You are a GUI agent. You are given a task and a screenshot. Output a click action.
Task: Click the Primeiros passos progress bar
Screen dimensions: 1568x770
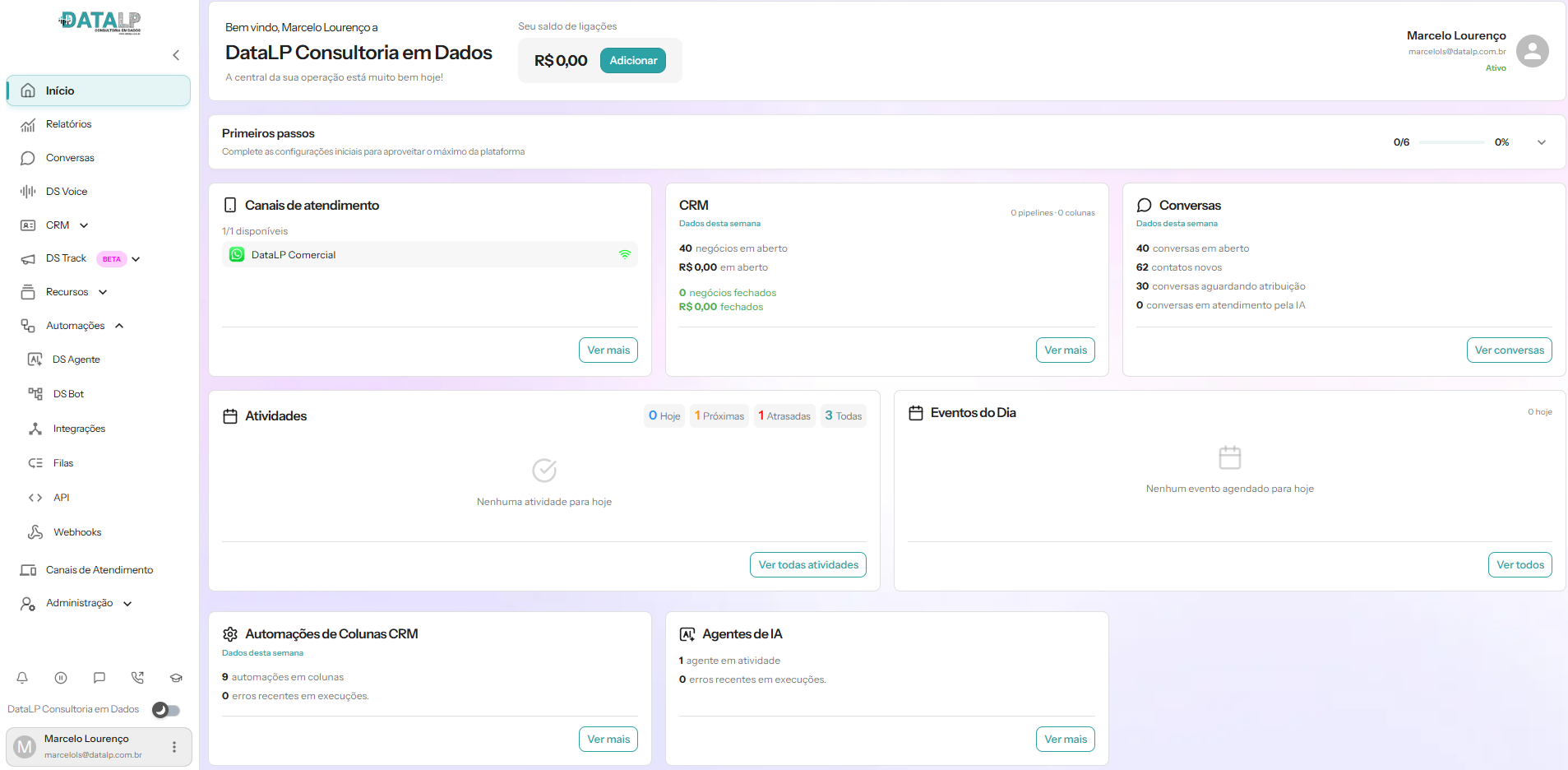tap(1452, 142)
